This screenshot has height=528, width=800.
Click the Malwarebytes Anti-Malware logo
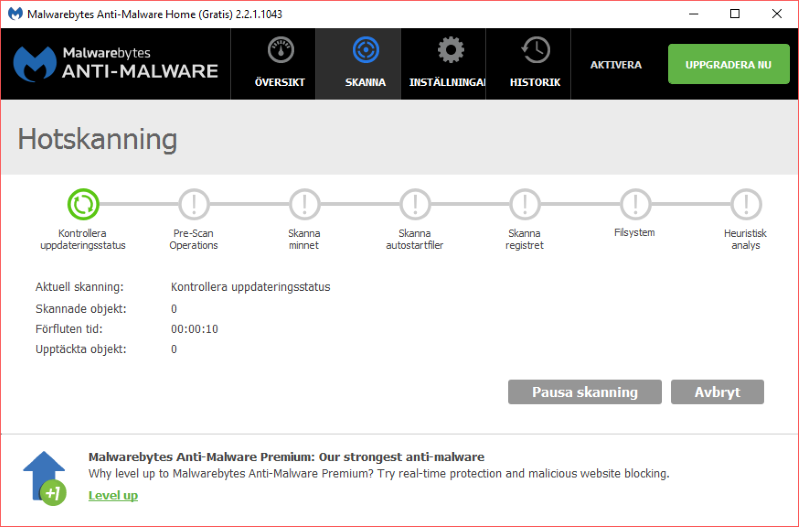coord(116,64)
